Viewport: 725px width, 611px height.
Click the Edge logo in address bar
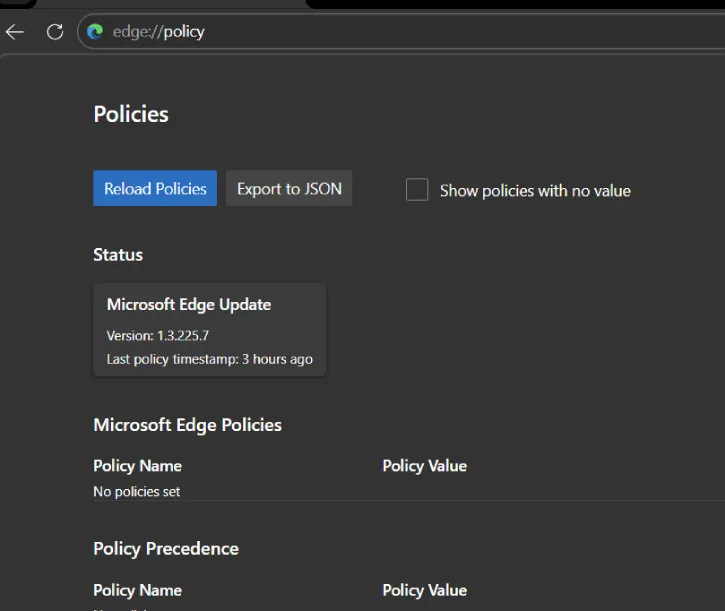click(x=95, y=31)
